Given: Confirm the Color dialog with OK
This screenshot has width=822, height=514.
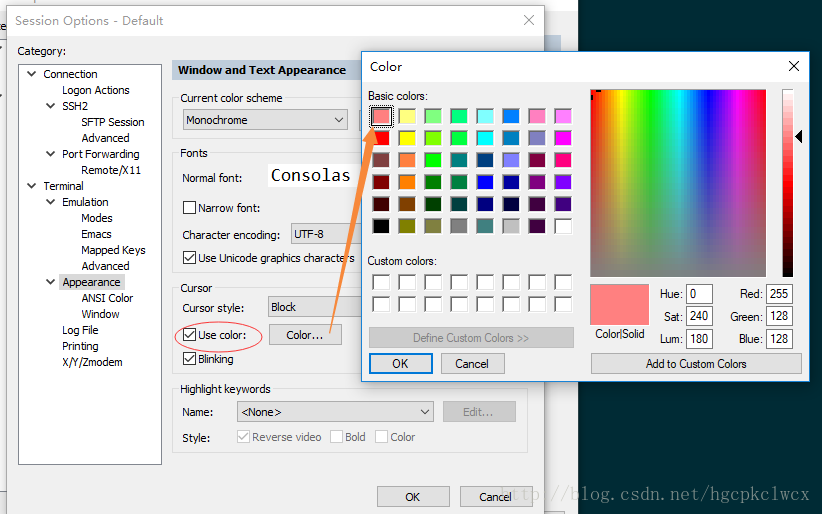Looking at the screenshot, I should (x=401, y=363).
